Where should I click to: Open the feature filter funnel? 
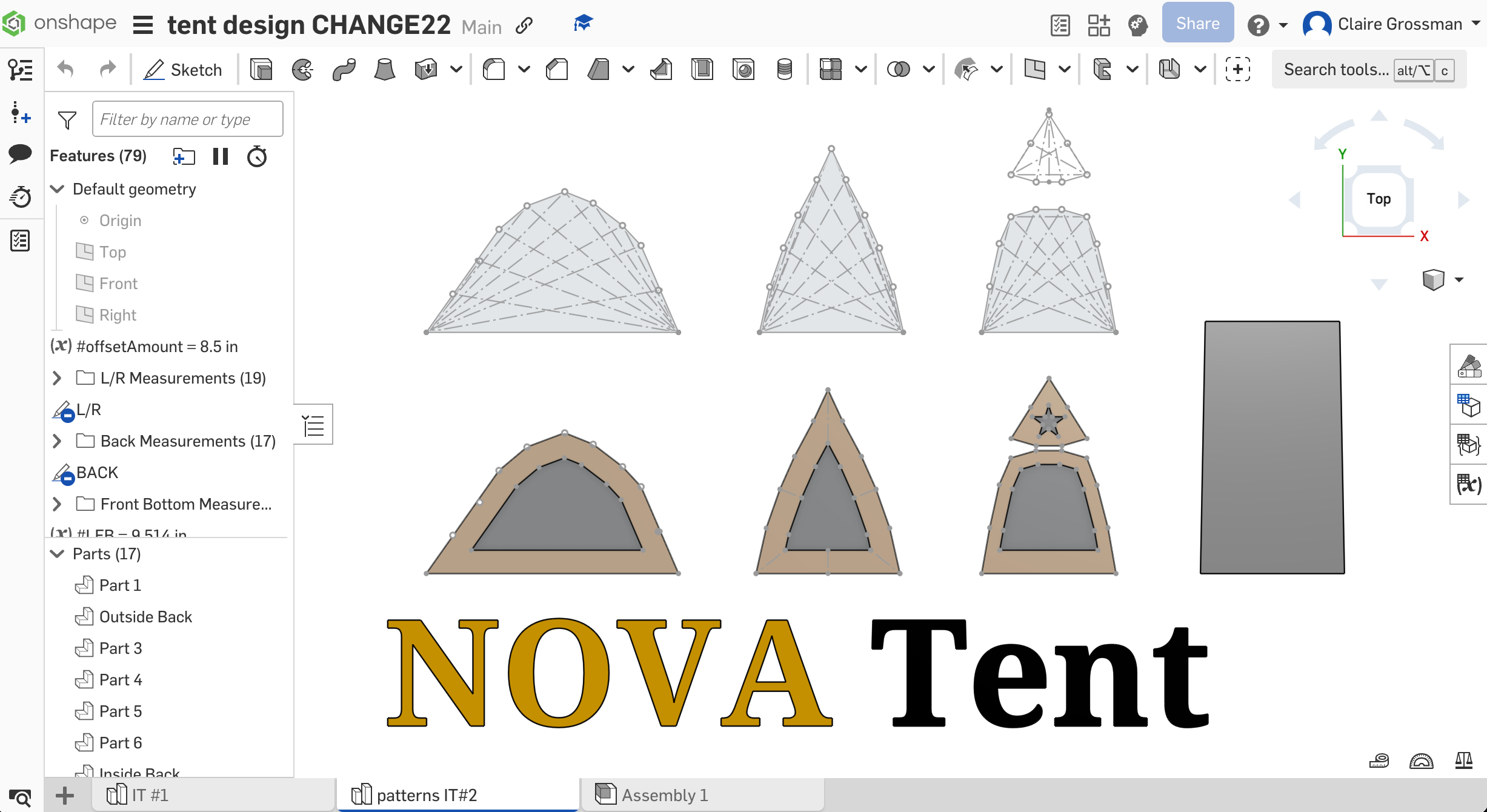click(67, 119)
